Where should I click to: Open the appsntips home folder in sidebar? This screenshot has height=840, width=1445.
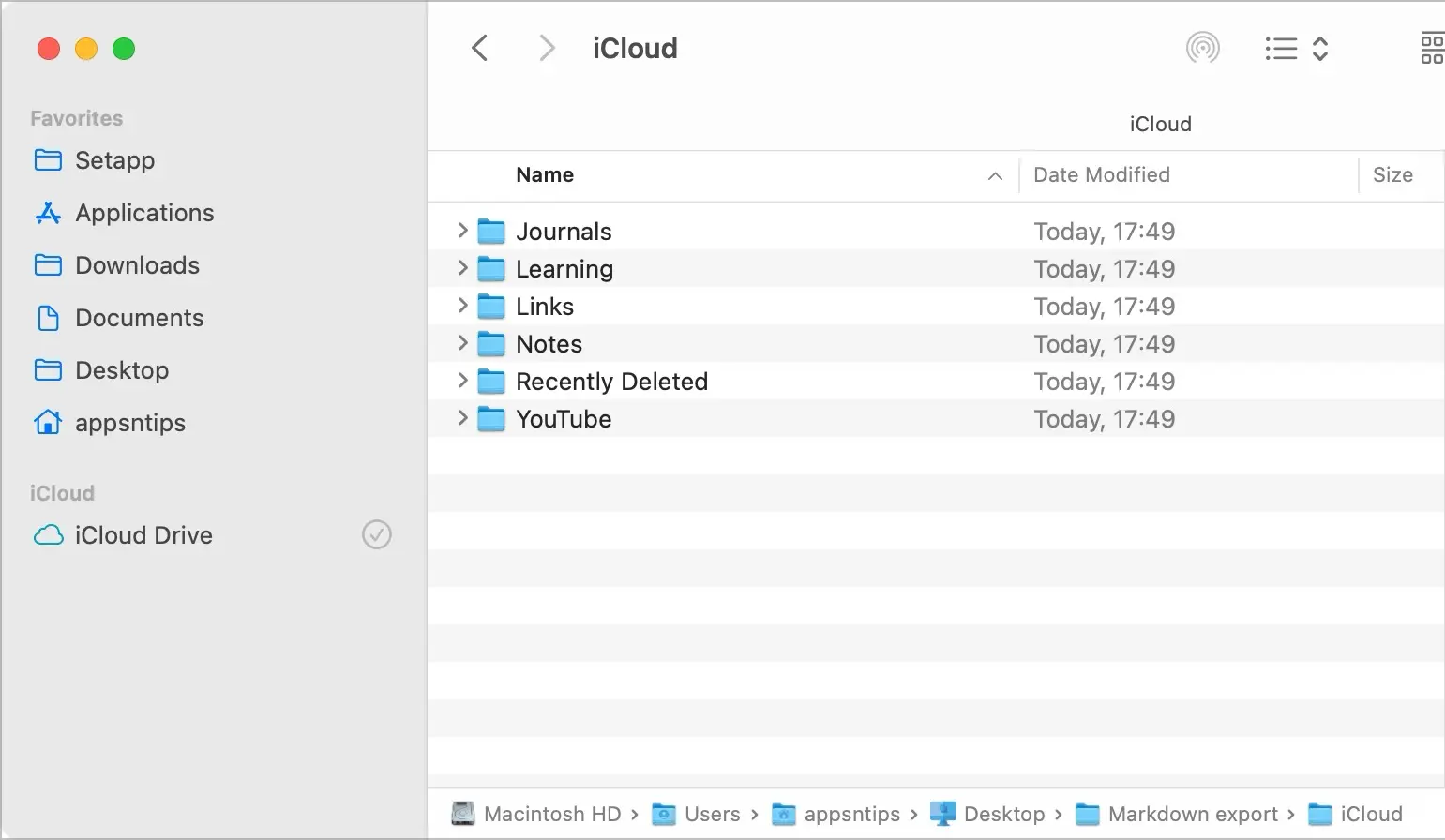109,423
